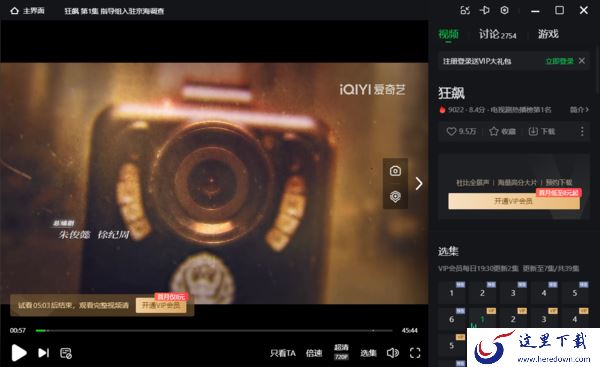
Task: Click the iQIYI 爱奇艺 logo on video
Action: click(372, 90)
